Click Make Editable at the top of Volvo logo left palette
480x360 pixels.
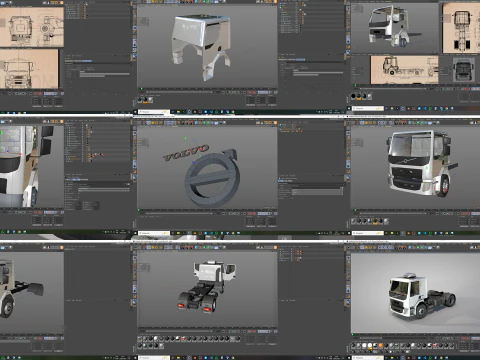(x=134, y=128)
